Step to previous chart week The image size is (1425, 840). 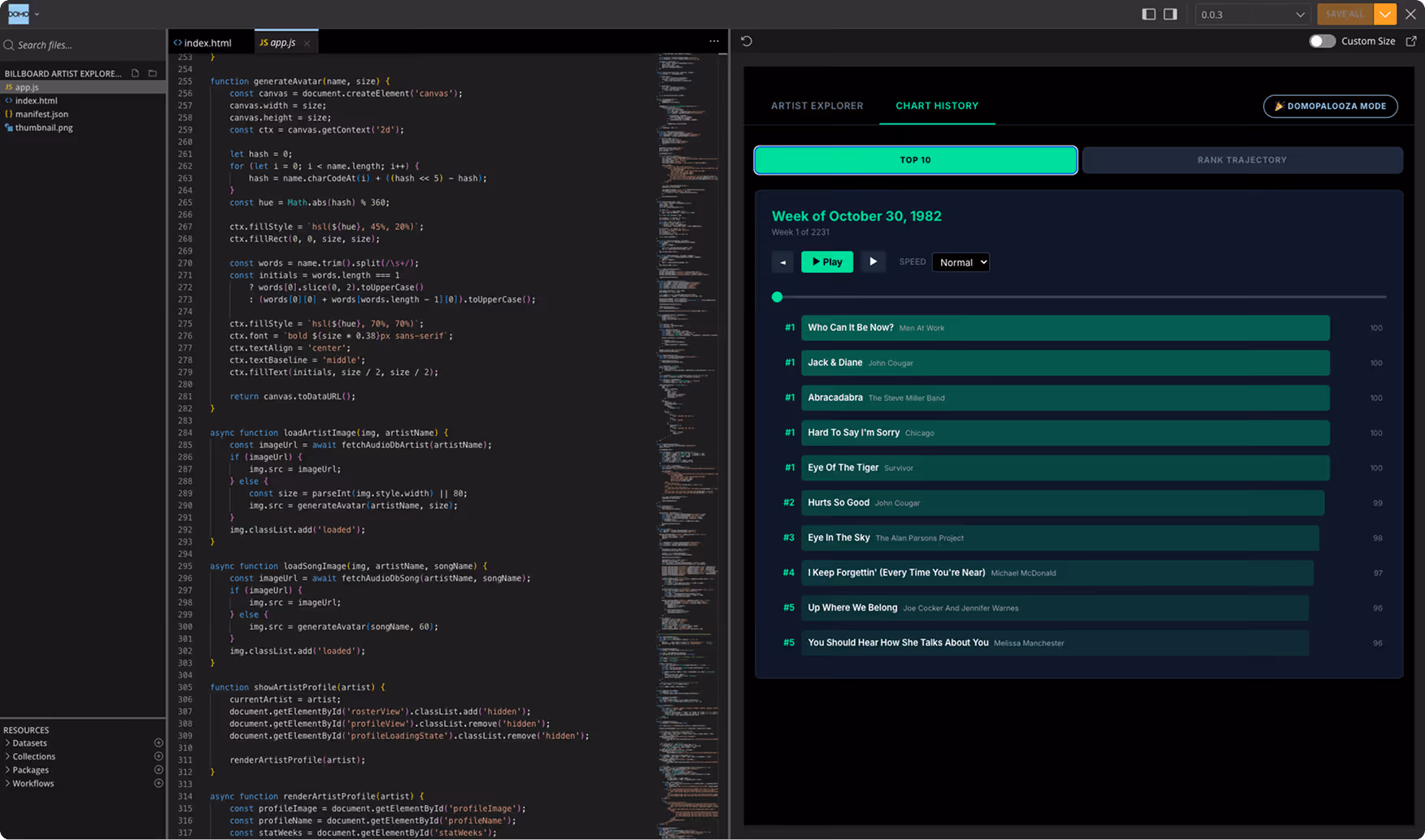782,262
